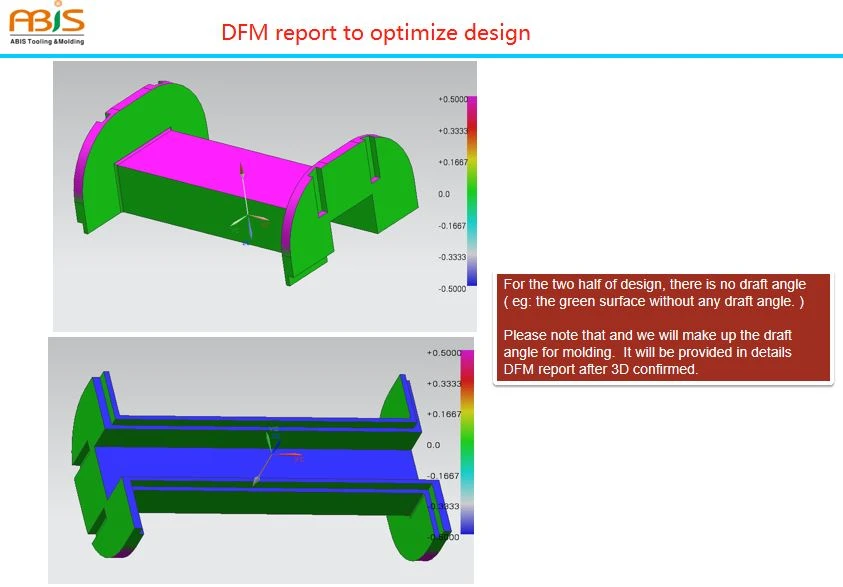The height and width of the screenshot is (587, 843).
Task: Click 'DFM report after 3D confirmed.' line
Action: tap(601, 370)
